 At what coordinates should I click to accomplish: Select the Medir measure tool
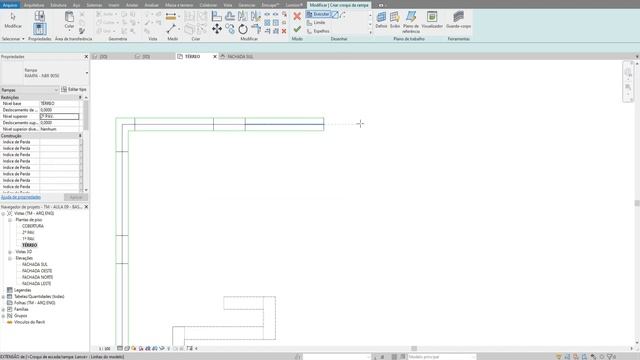tap(171, 29)
